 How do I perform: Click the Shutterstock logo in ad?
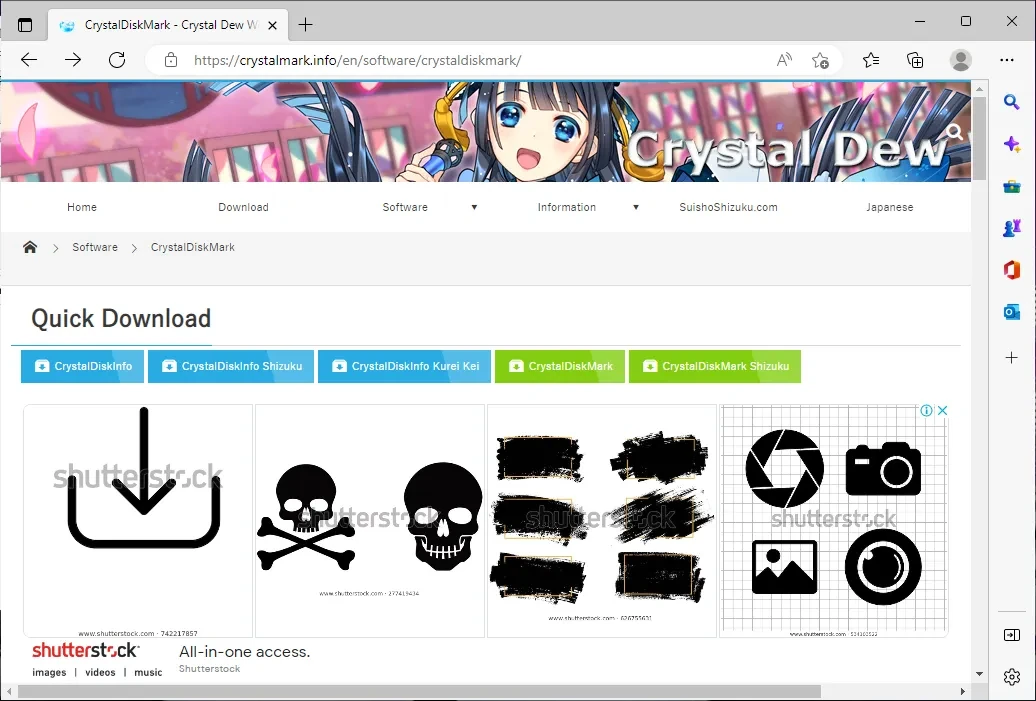85,650
